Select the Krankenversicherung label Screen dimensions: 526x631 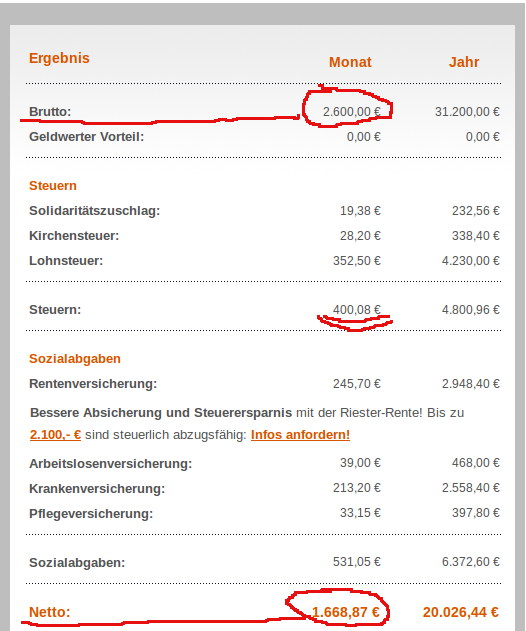coord(97,489)
